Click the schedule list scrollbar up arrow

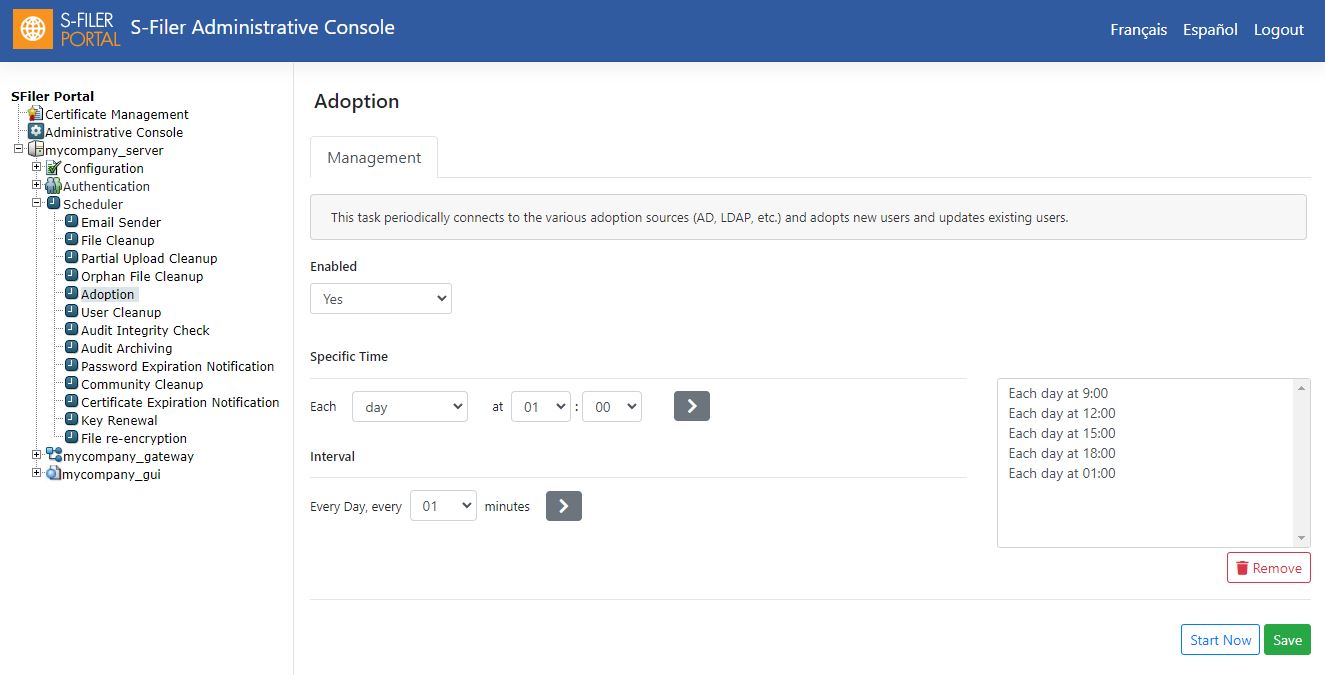[1301, 388]
